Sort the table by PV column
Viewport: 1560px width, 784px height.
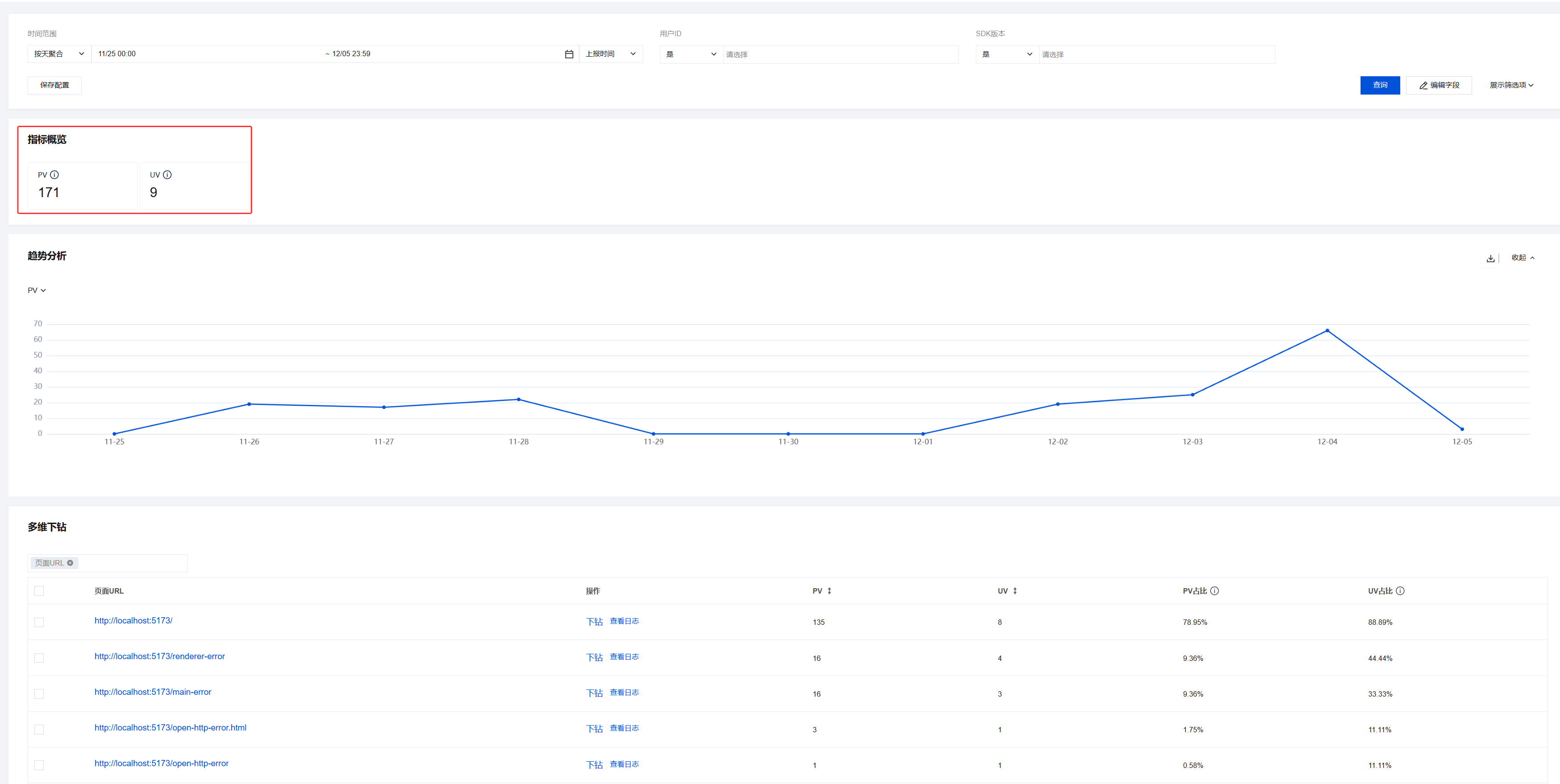click(829, 591)
